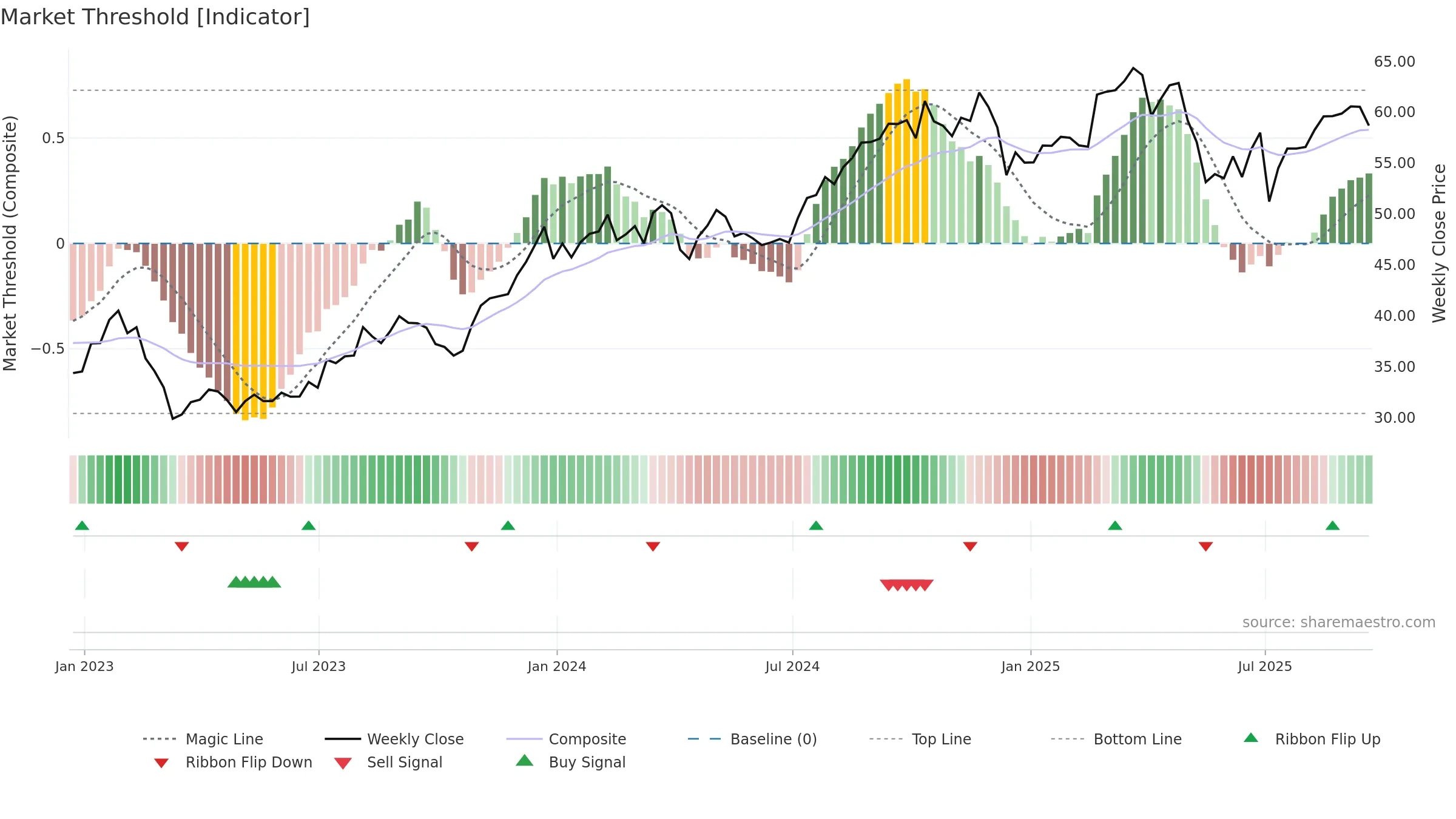Click the ribbon flip up marker after Jan 2025
1456x819 pixels.
[x=1115, y=525]
